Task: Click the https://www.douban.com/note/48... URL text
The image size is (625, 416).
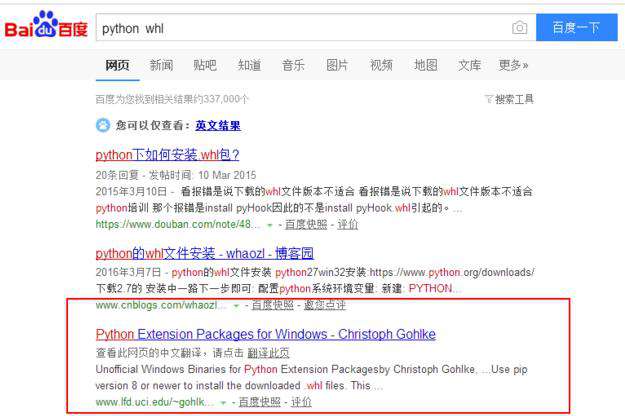Action: pyautogui.click(x=178, y=224)
